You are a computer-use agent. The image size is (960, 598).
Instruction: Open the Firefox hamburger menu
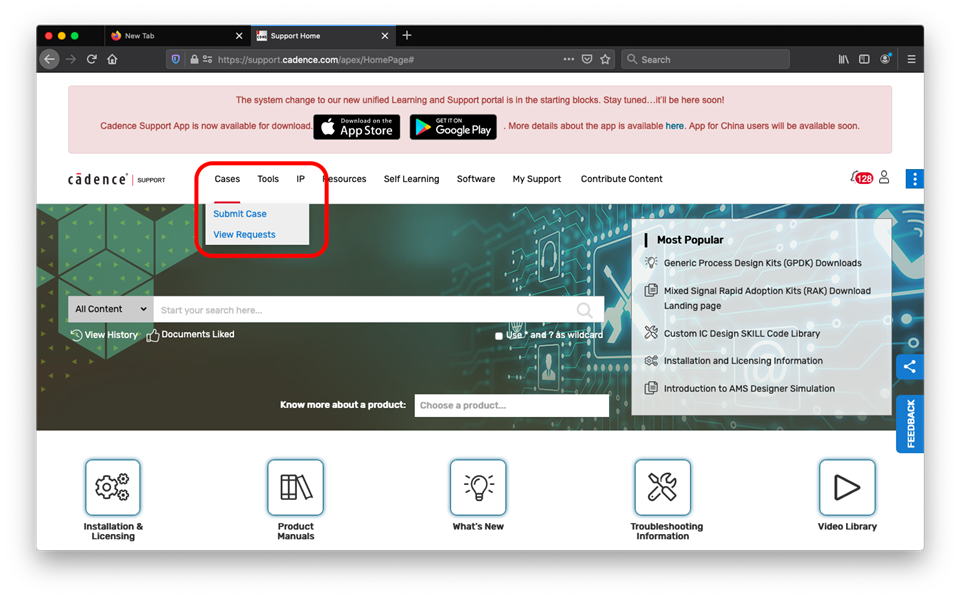911,59
